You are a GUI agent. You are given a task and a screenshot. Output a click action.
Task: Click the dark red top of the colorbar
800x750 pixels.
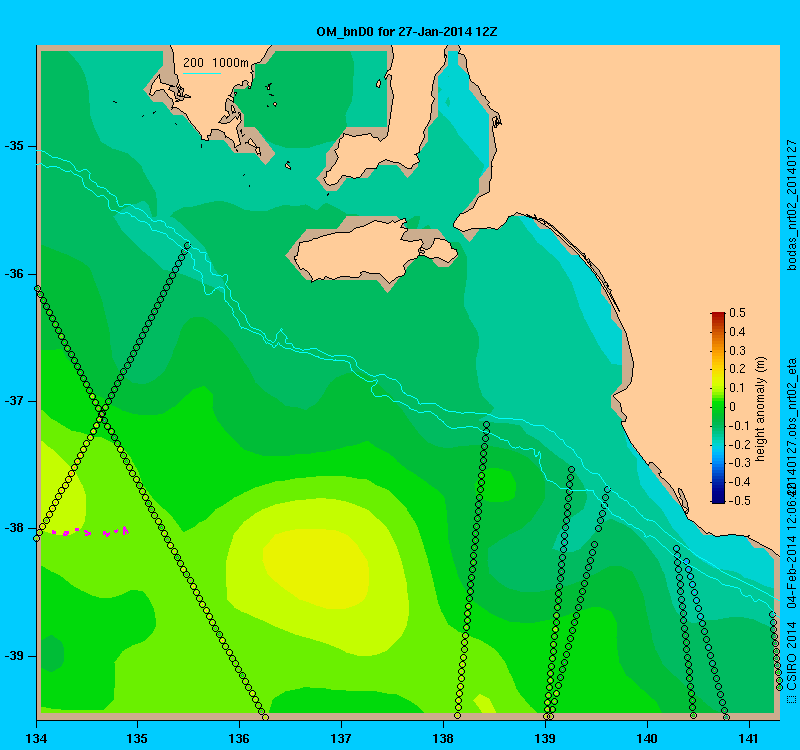point(718,315)
